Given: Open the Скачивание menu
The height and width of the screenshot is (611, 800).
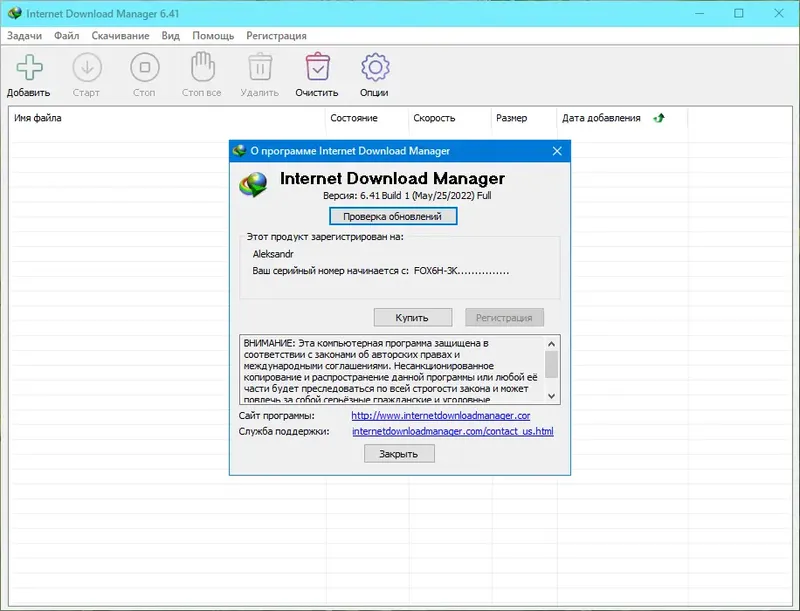Looking at the screenshot, I should click(x=120, y=36).
